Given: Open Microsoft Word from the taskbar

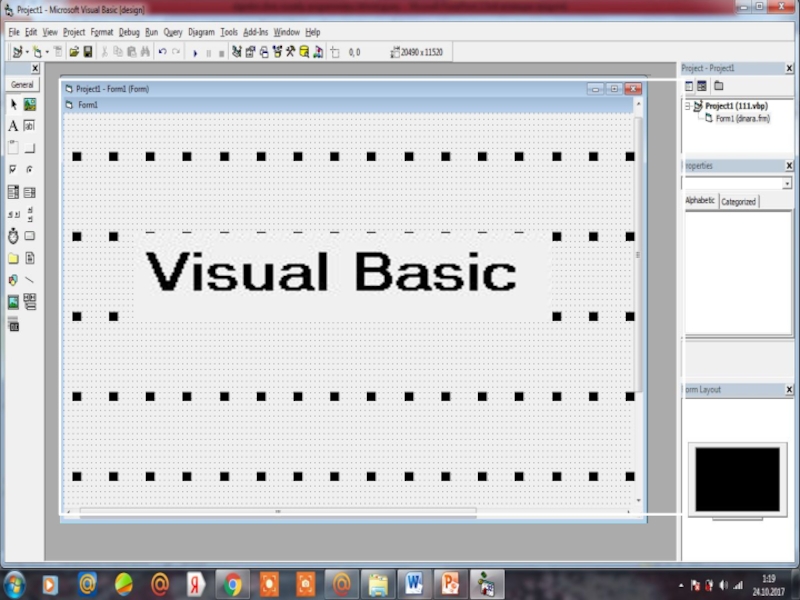Looking at the screenshot, I should click(414, 584).
